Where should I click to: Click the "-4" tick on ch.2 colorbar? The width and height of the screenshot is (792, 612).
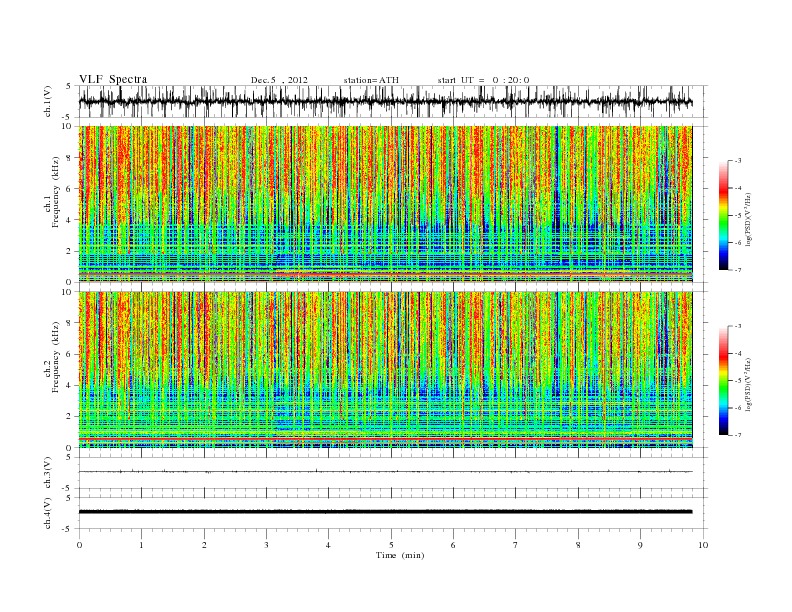coord(738,353)
